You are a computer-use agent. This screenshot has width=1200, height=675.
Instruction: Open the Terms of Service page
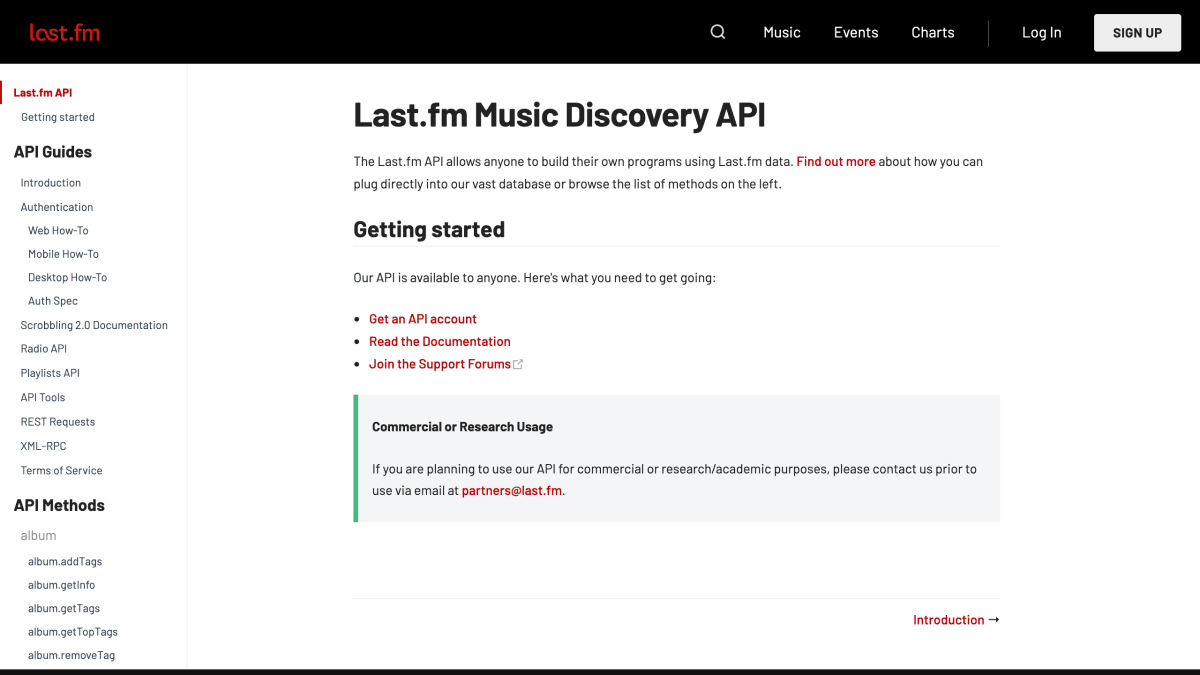pos(61,470)
